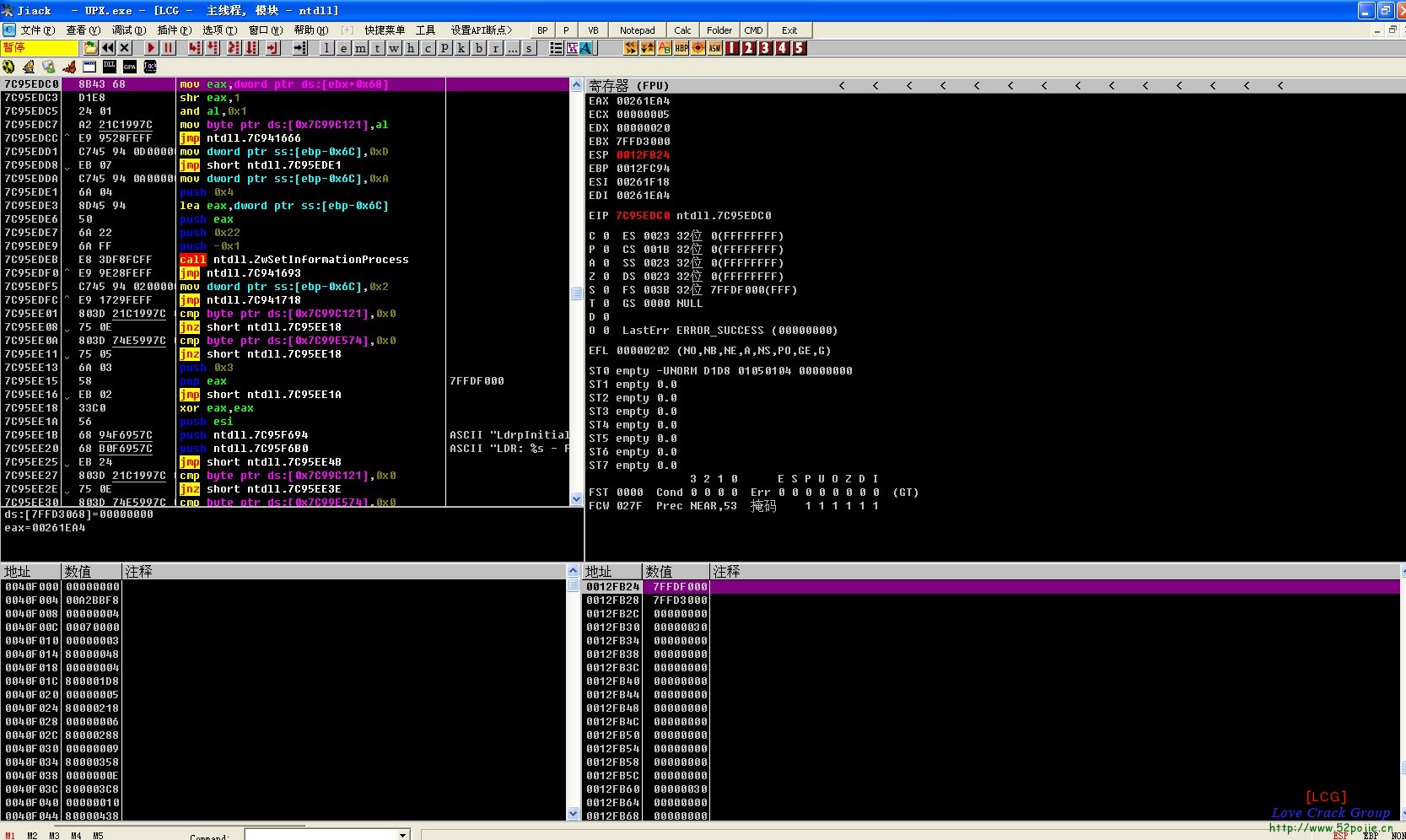This screenshot has width=1406, height=840.
Task: Open the 快捷菜单 menu
Action: (385, 30)
